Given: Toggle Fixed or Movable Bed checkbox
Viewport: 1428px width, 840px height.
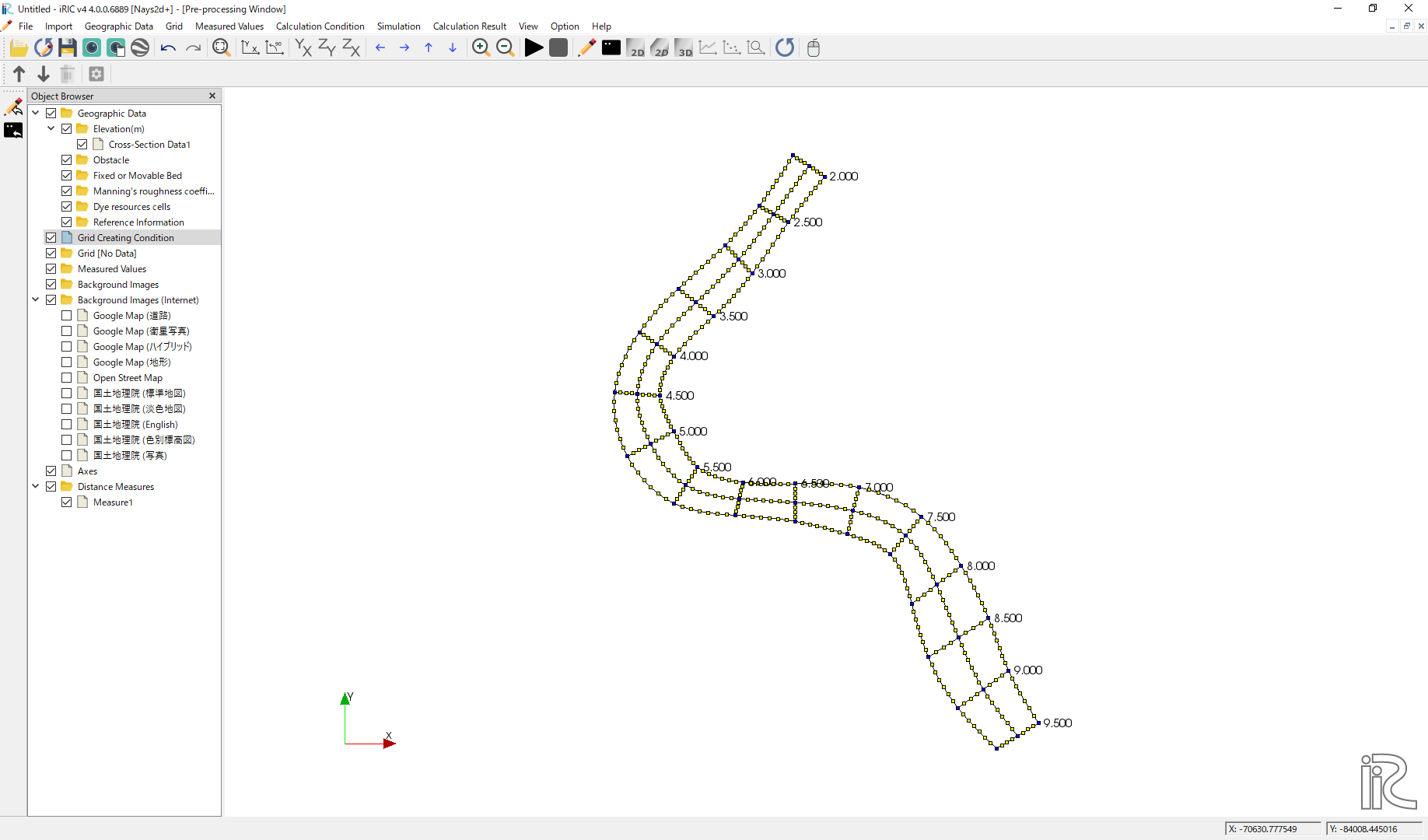Looking at the screenshot, I should point(67,176).
